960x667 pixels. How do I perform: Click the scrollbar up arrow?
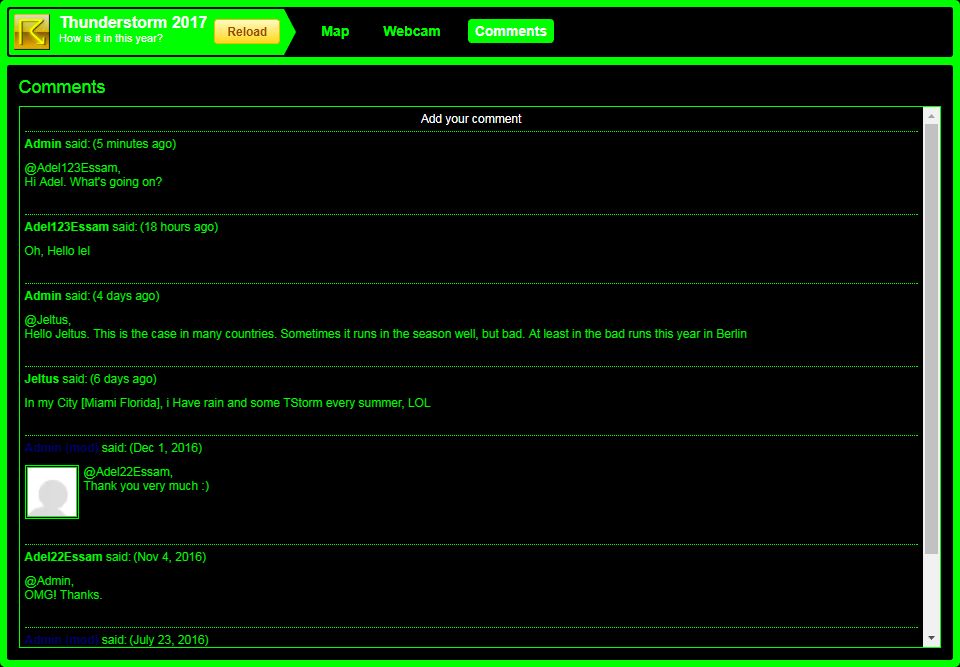[931, 116]
